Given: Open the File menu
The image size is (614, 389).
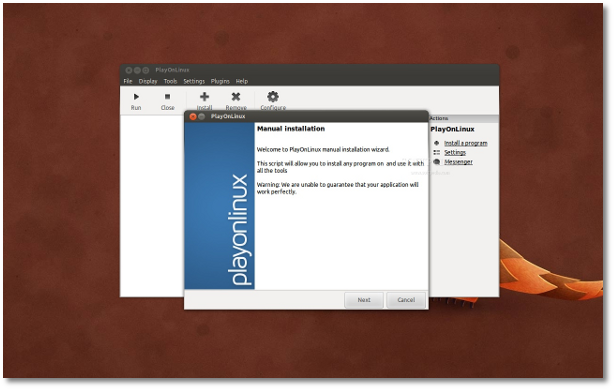Looking at the screenshot, I should tap(128, 81).
